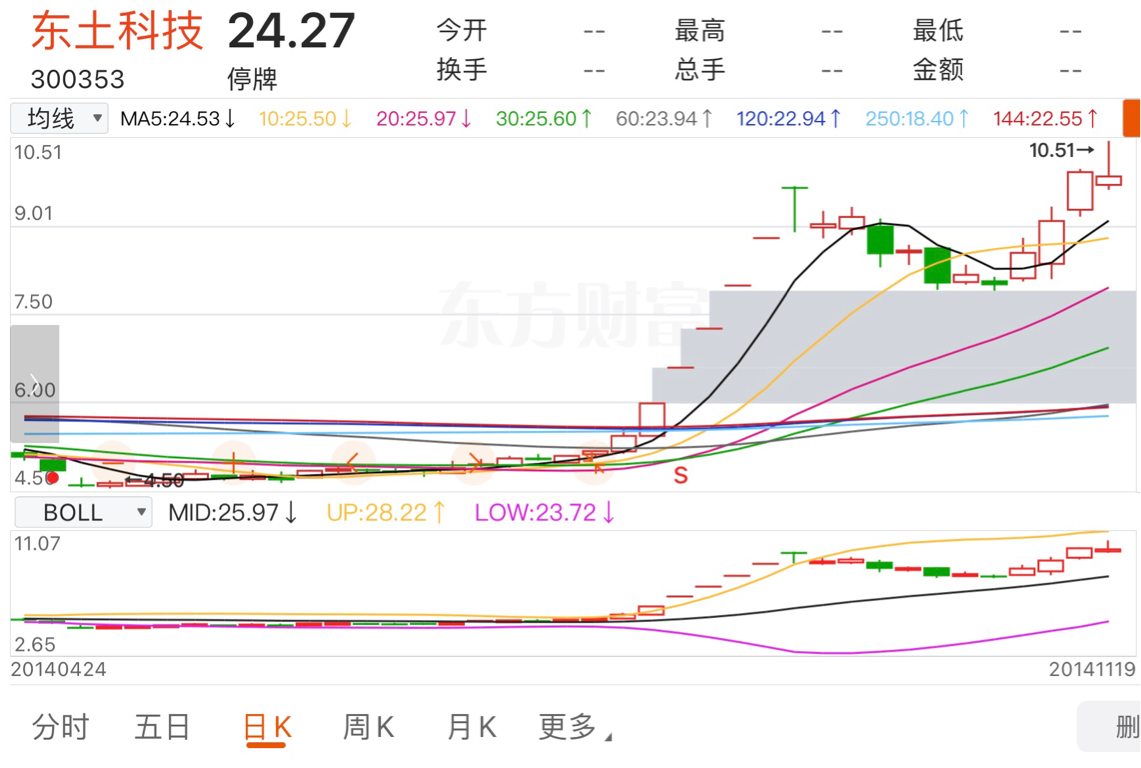The width and height of the screenshot is (1141, 768).
Task: Click the start date 20140424
Action: coord(59,669)
